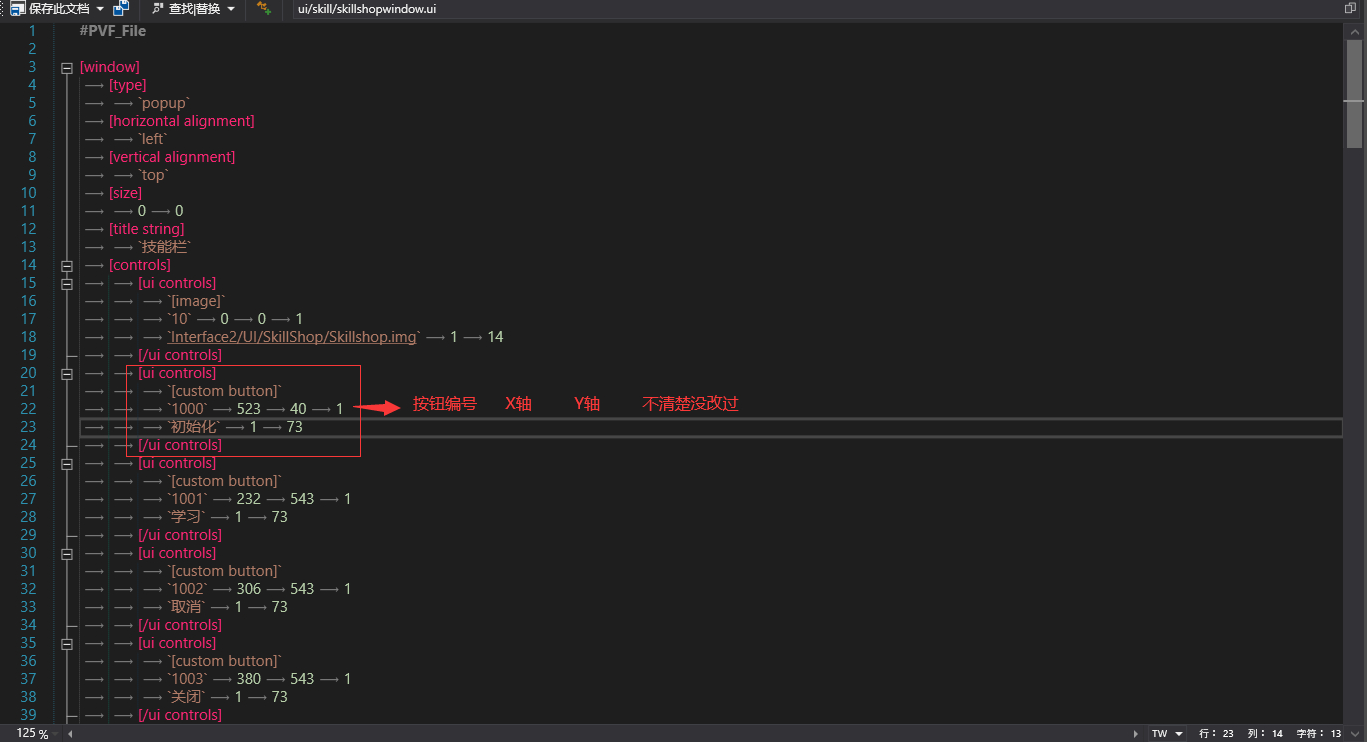Click the #PVF_File header on line 1
The image size is (1367, 742).
(113, 31)
